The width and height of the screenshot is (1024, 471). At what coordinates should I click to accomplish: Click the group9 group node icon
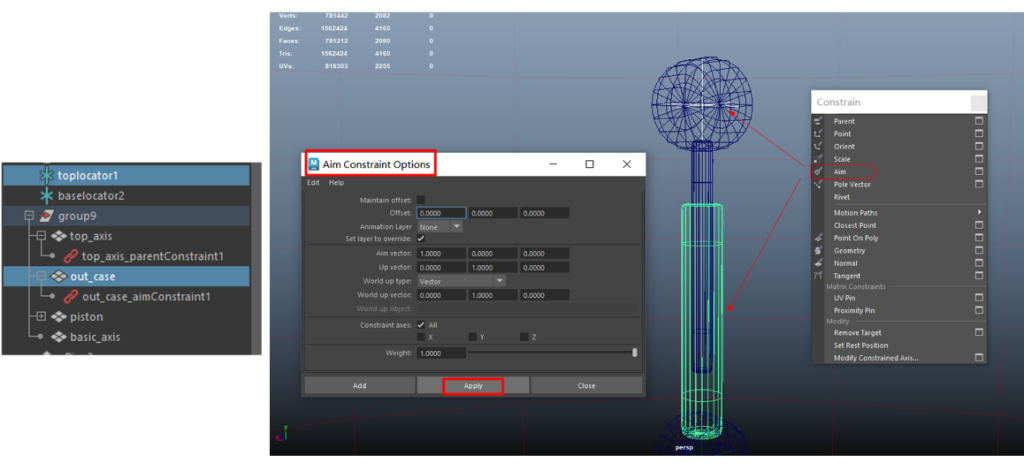tap(46, 216)
